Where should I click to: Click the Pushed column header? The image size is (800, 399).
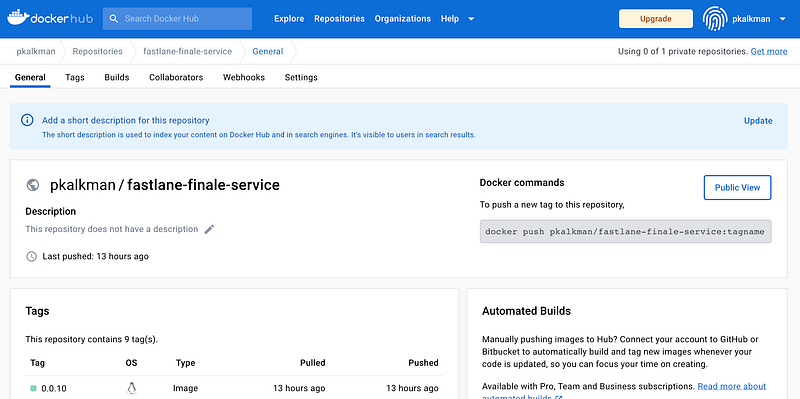pyautogui.click(x=423, y=363)
